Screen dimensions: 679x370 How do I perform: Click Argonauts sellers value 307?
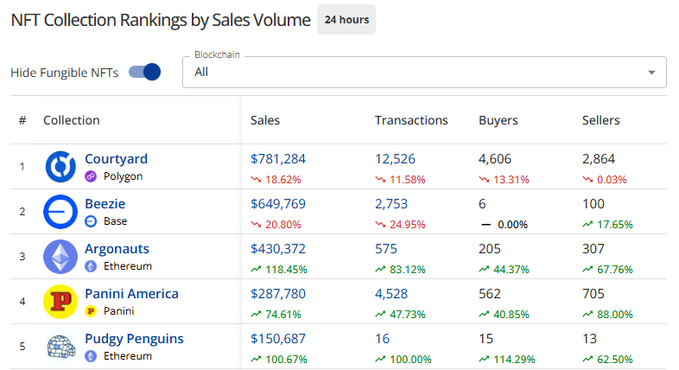[x=593, y=249]
